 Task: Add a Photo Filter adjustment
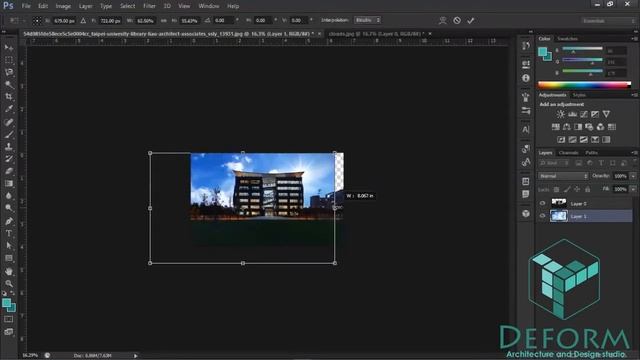tap(589, 127)
